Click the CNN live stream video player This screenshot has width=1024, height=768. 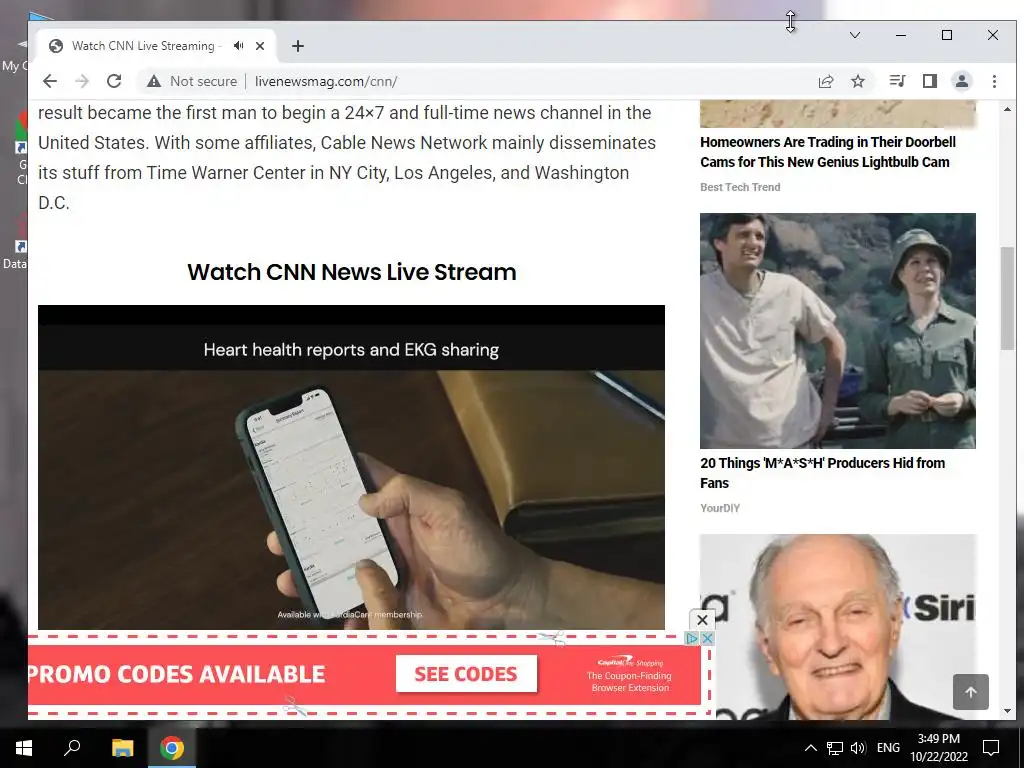tap(351, 468)
